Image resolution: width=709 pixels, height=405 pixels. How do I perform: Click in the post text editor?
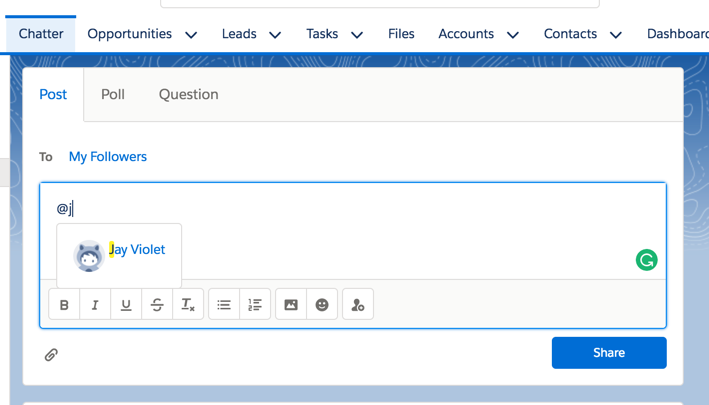tap(353, 231)
